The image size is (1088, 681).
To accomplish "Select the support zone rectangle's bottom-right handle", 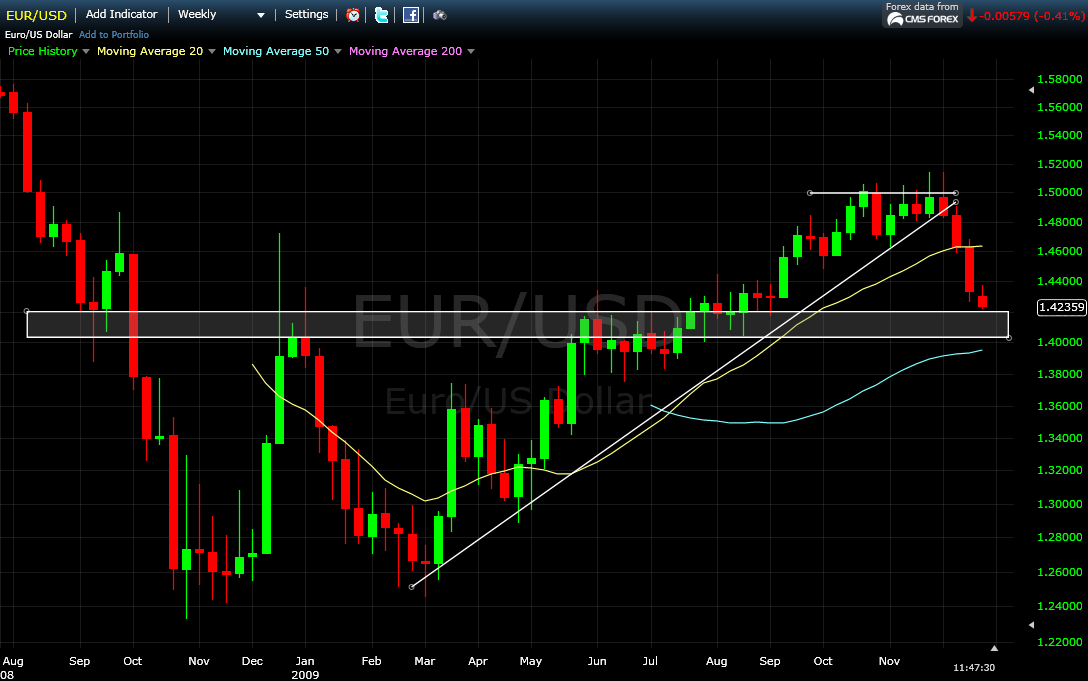I will 1009,338.
